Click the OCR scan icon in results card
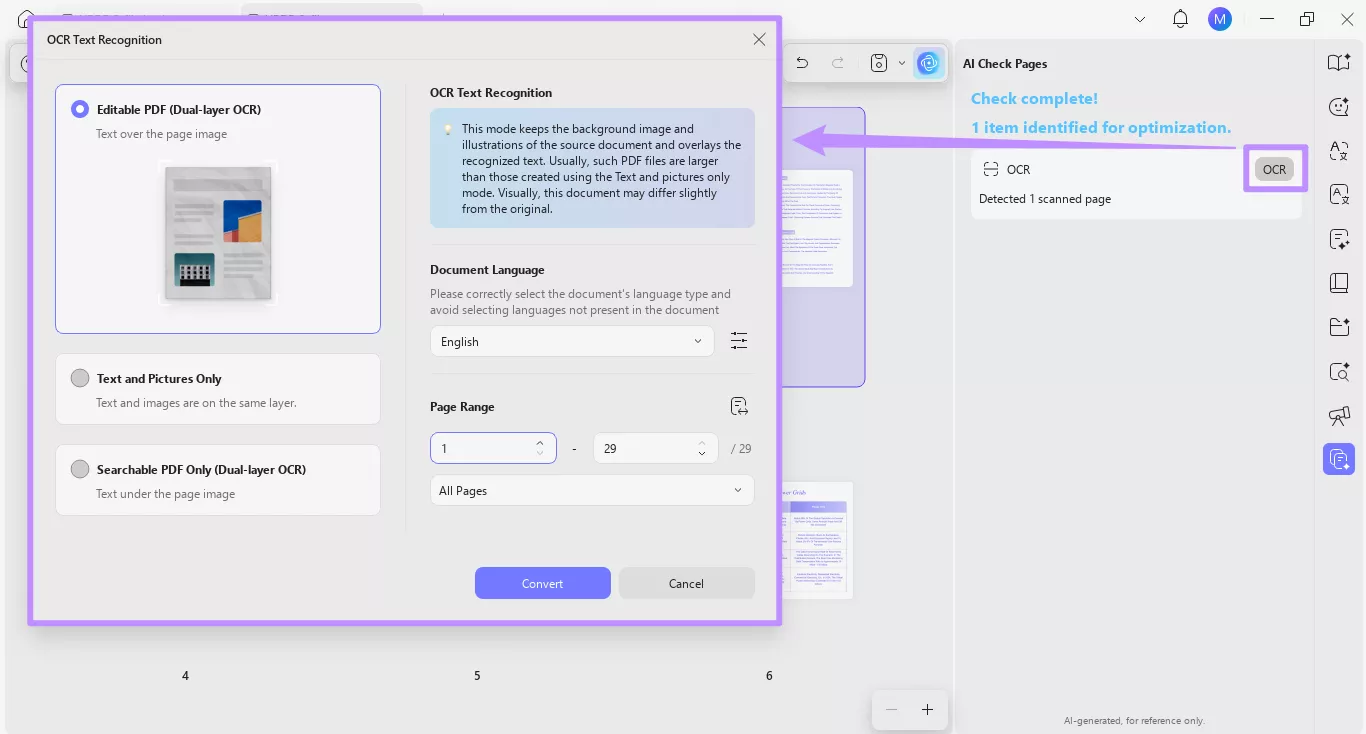 point(991,170)
